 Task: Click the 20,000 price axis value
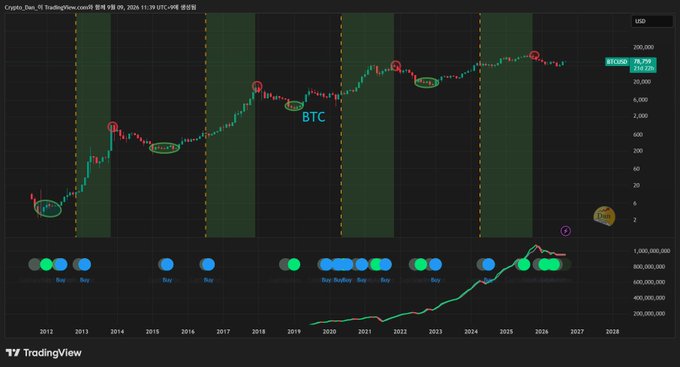642,82
